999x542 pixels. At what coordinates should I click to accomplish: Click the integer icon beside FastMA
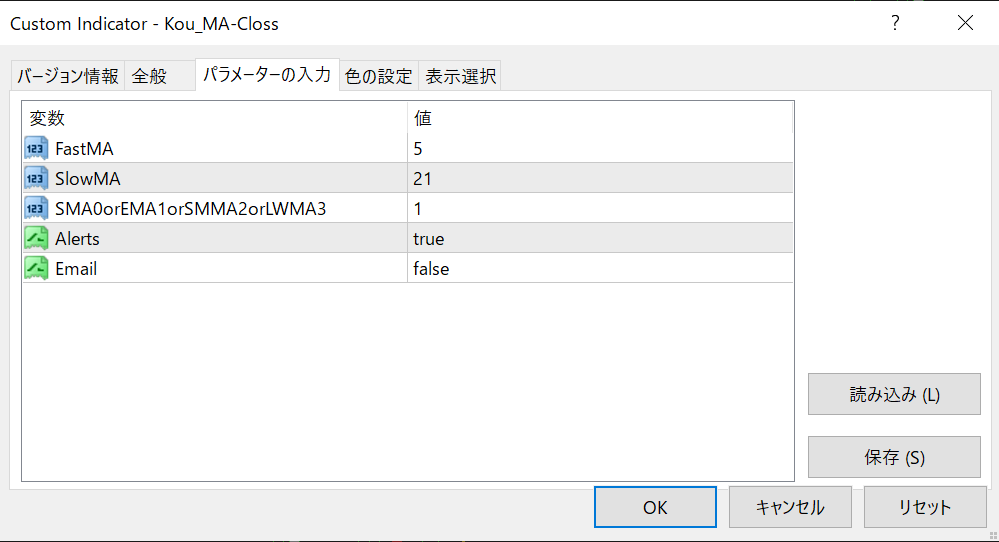[36, 148]
